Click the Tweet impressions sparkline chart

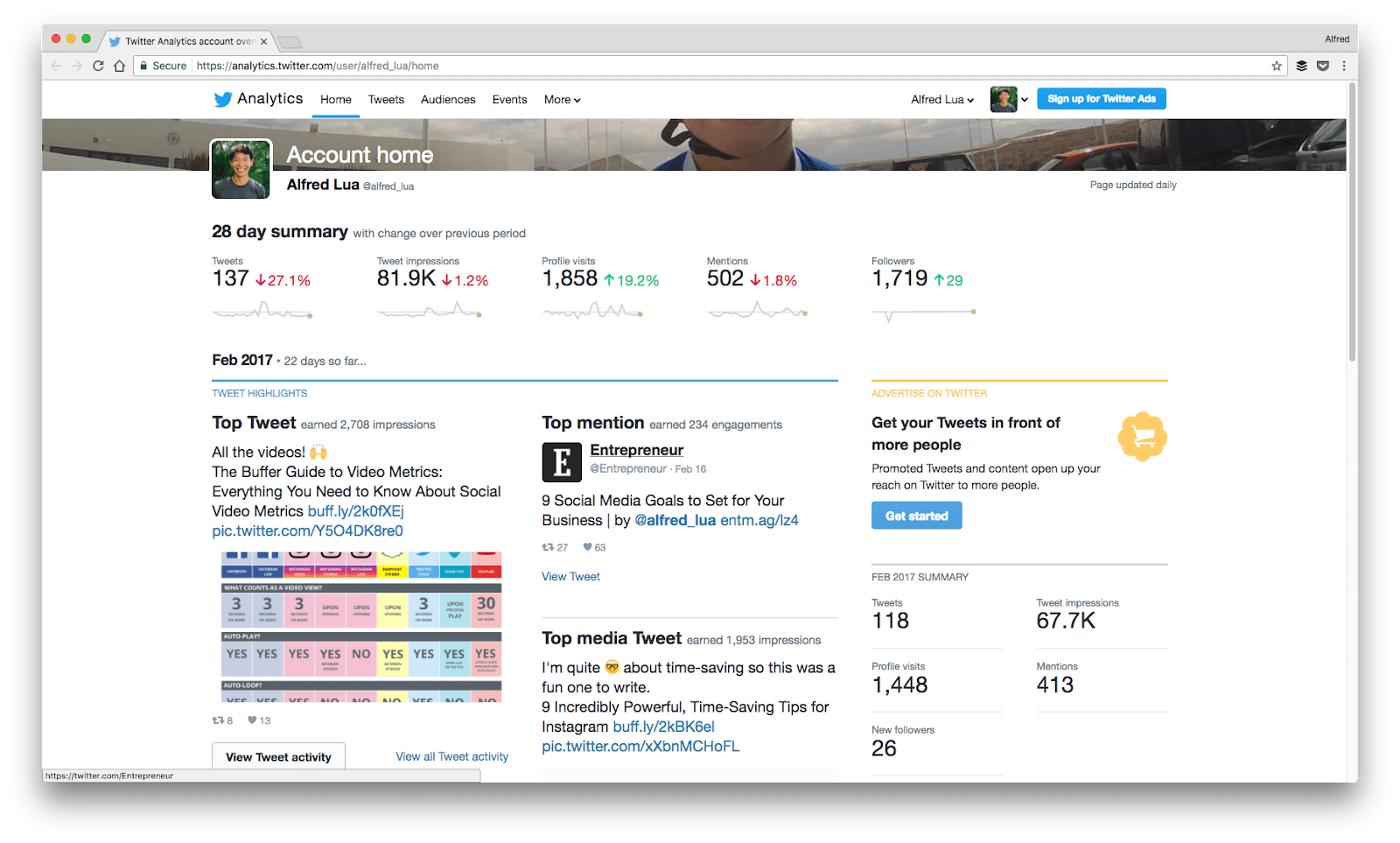[x=429, y=310]
